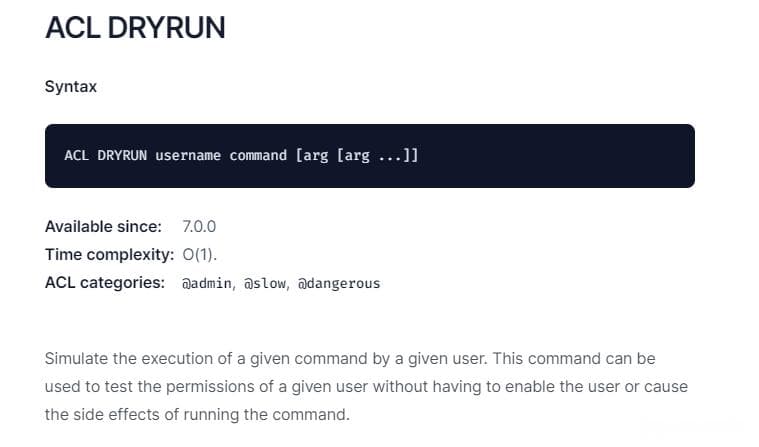Click the ACL DRYRUN page heading
The width and height of the screenshot is (759, 447).
135,28
